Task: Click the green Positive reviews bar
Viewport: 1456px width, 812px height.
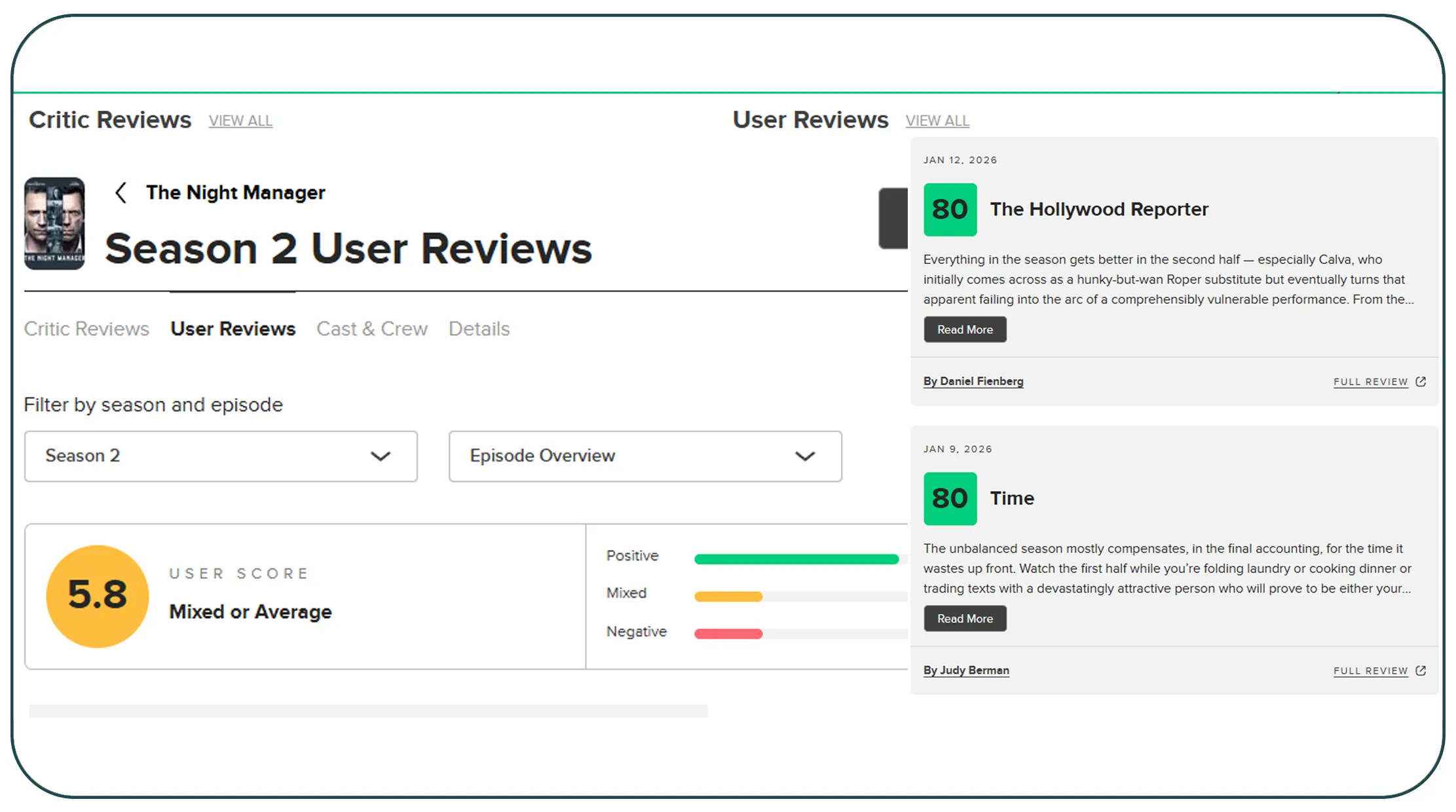Action: 796,559
